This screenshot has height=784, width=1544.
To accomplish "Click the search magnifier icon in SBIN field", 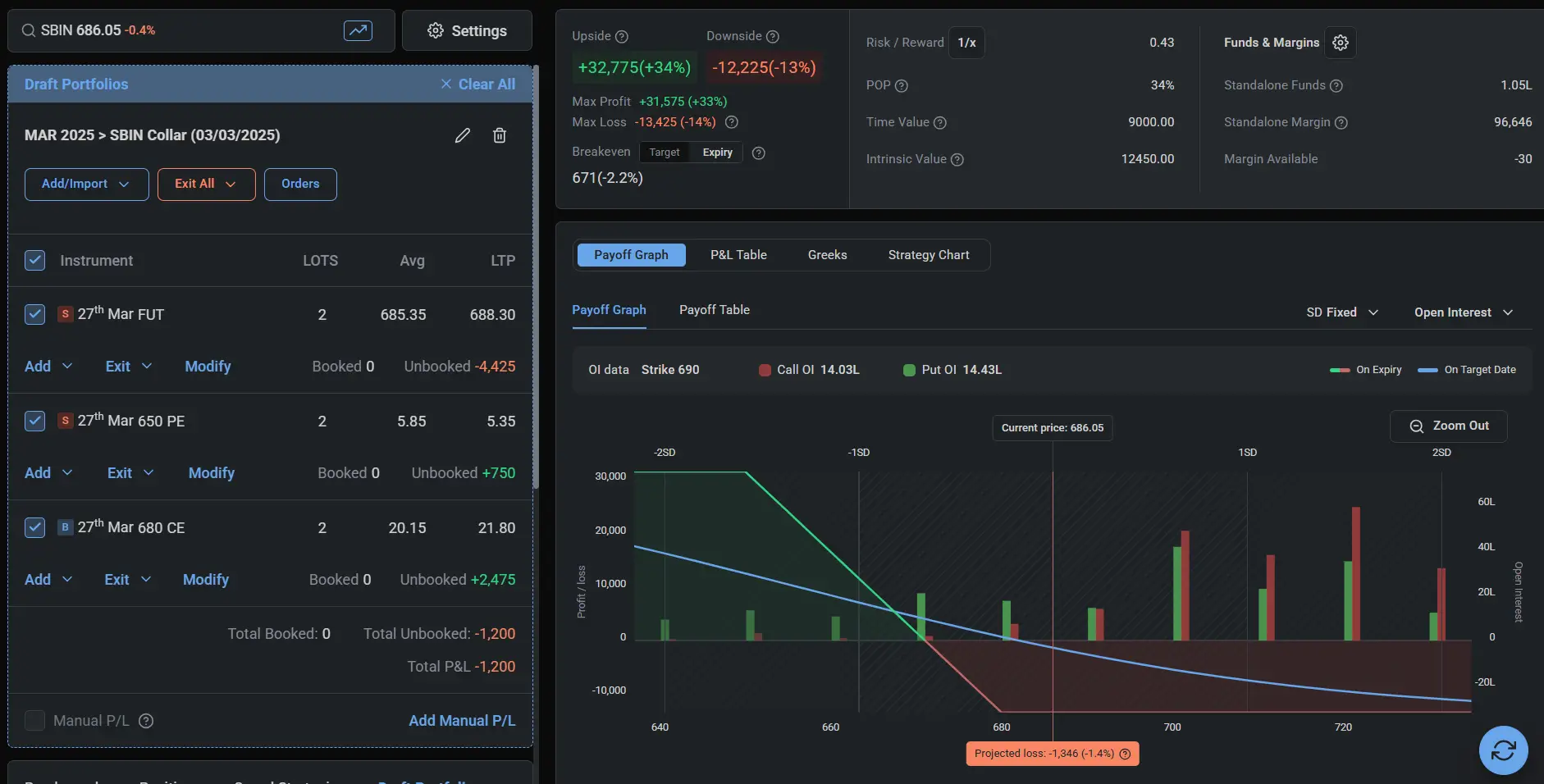I will coord(29,30).
